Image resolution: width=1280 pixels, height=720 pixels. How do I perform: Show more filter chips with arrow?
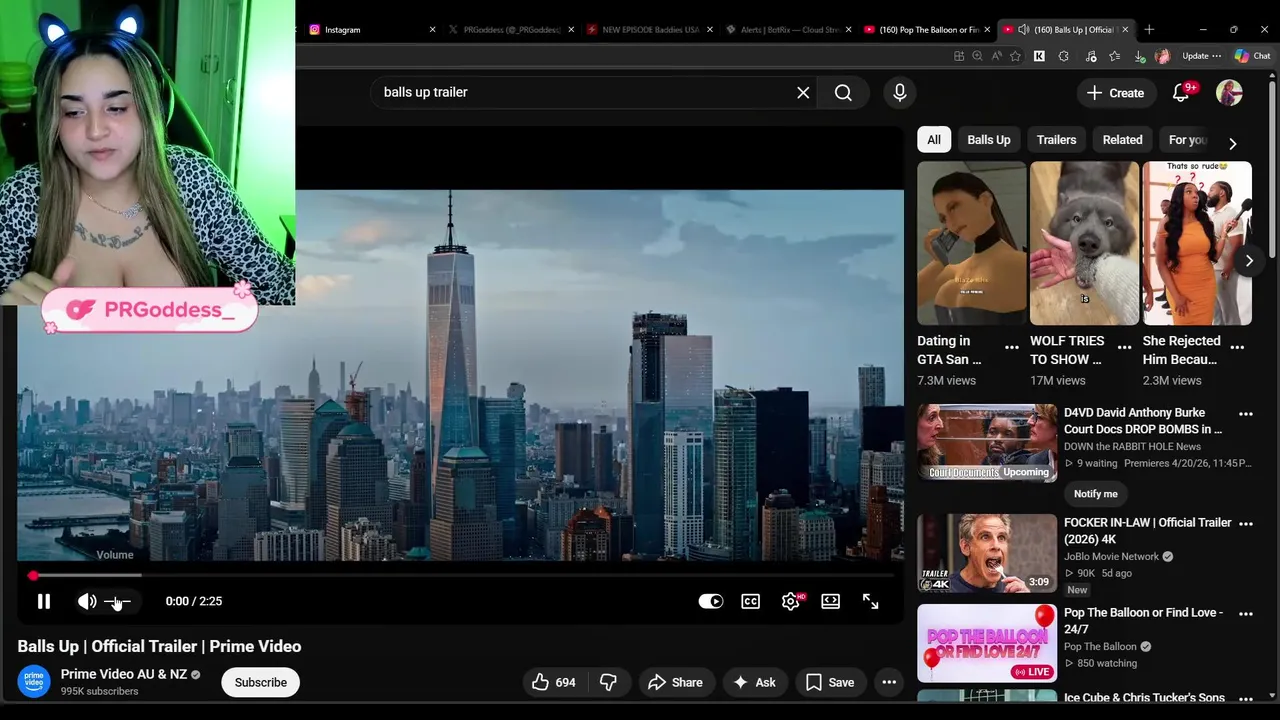[x=1232, y=143]
